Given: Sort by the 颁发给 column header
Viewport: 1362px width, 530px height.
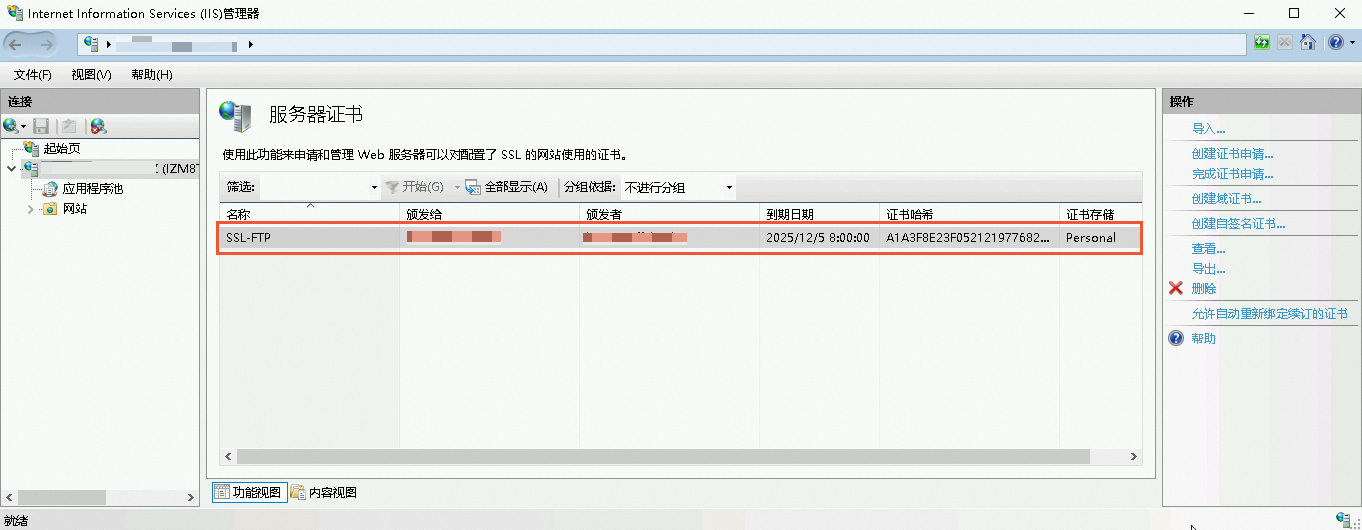Looking at the screenshot, I should click(489, 214).
